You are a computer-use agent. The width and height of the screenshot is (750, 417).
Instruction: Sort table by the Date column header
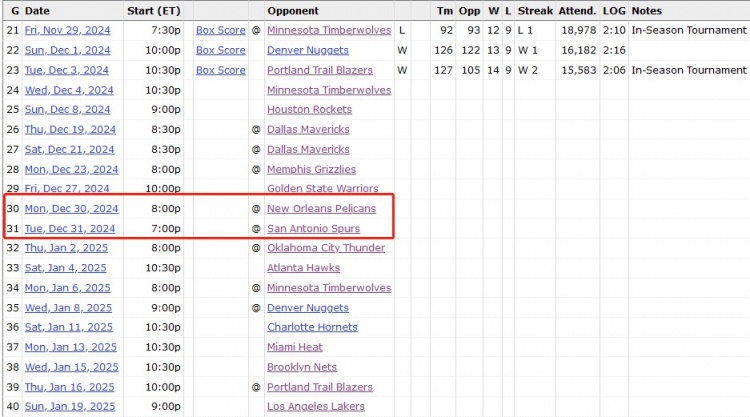(37, 10)
